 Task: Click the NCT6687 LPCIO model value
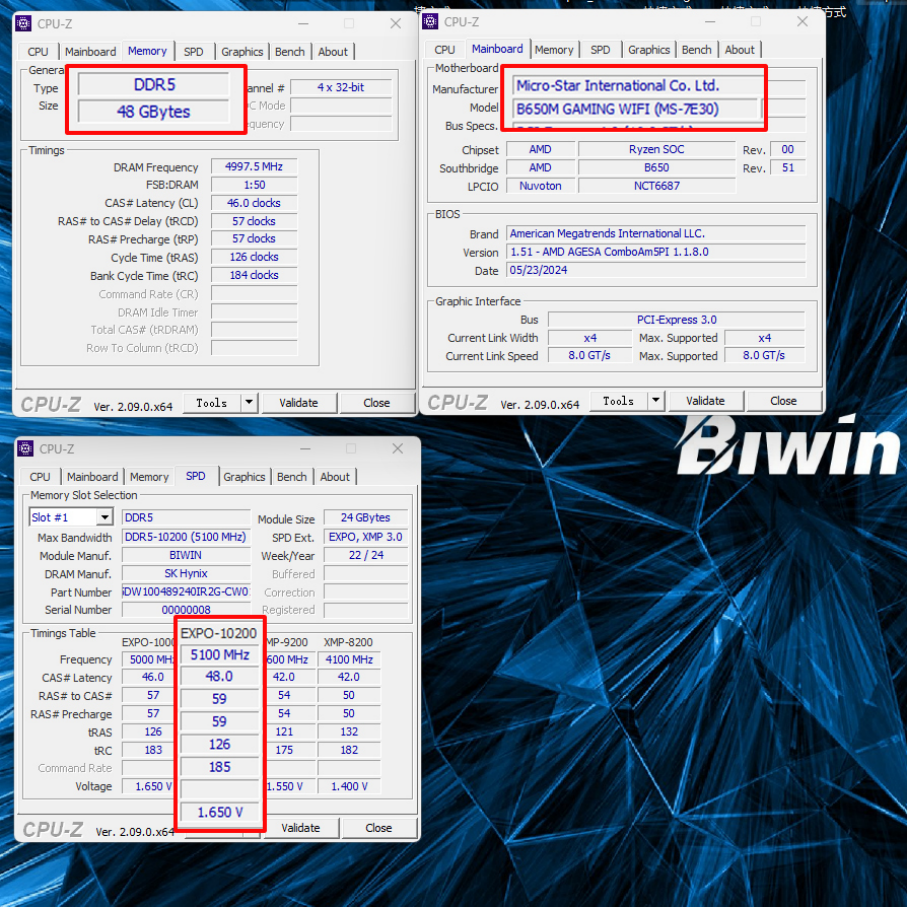657,186
